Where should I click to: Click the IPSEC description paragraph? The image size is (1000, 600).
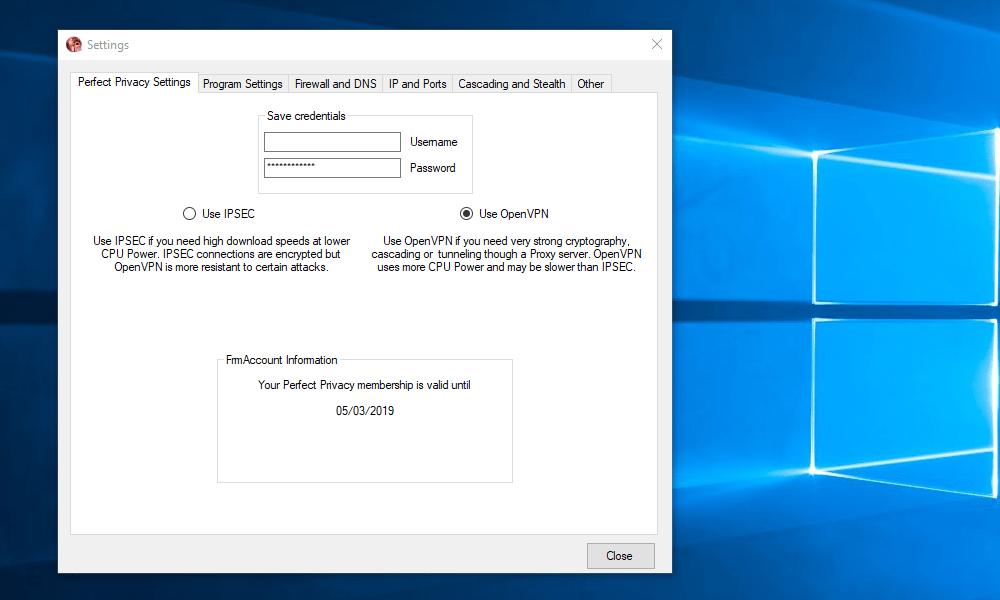221,255
